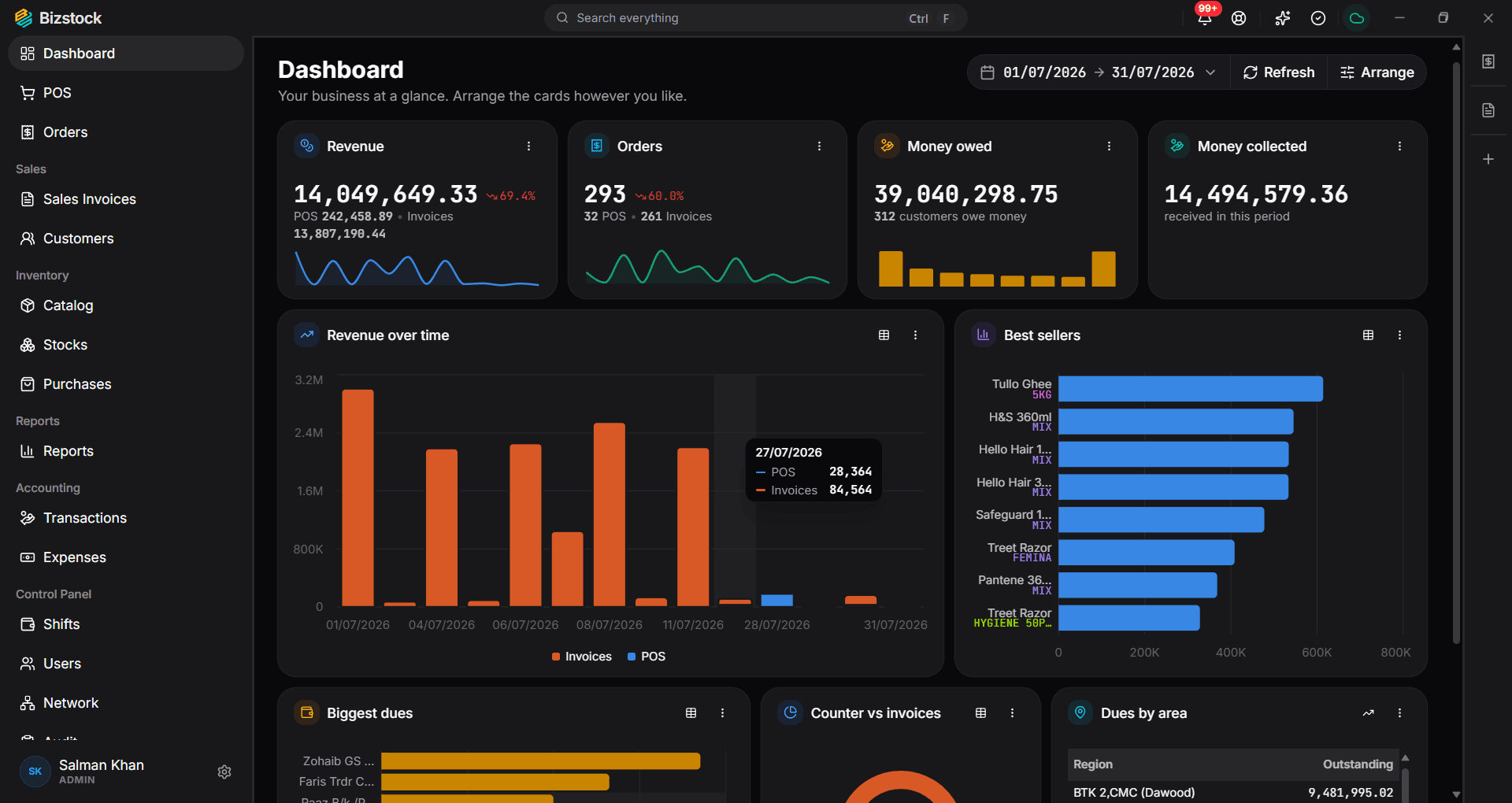Screen dimensions: 1512x803
Task: Click the Treet Razor FEMINA bar
Action: (x=1146, y=552)
